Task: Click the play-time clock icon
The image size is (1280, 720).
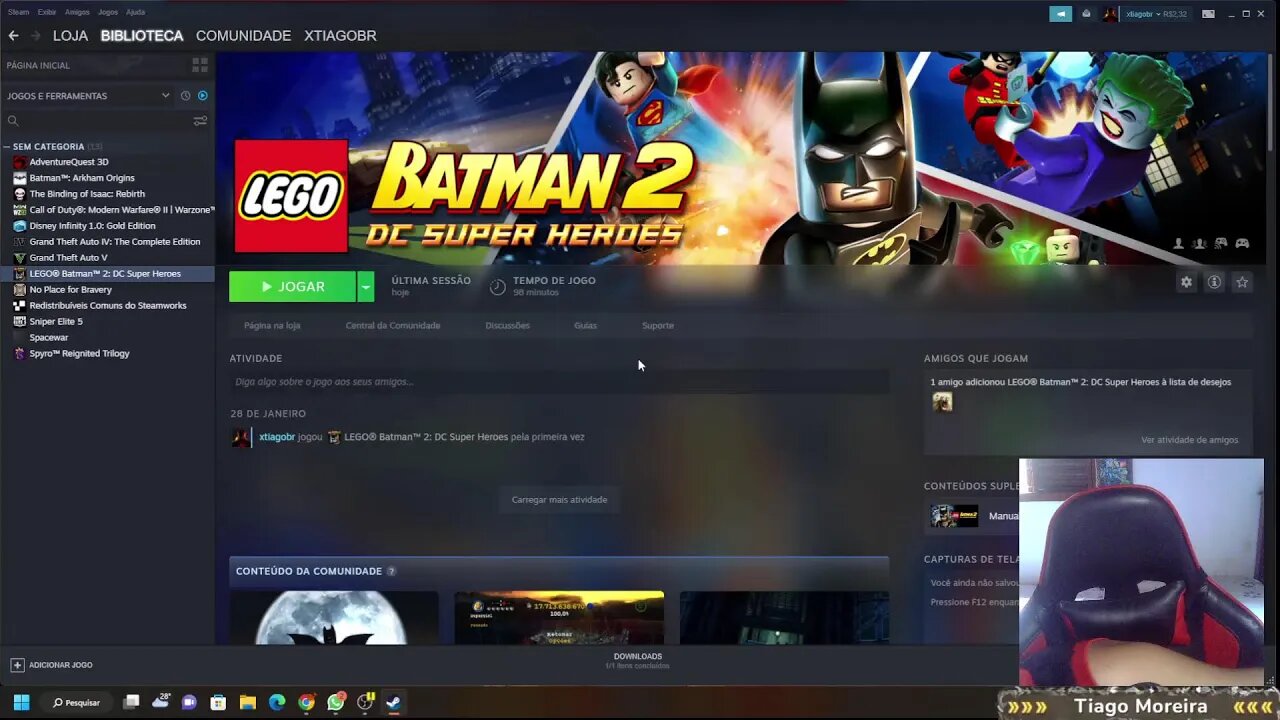Action: 498,287
